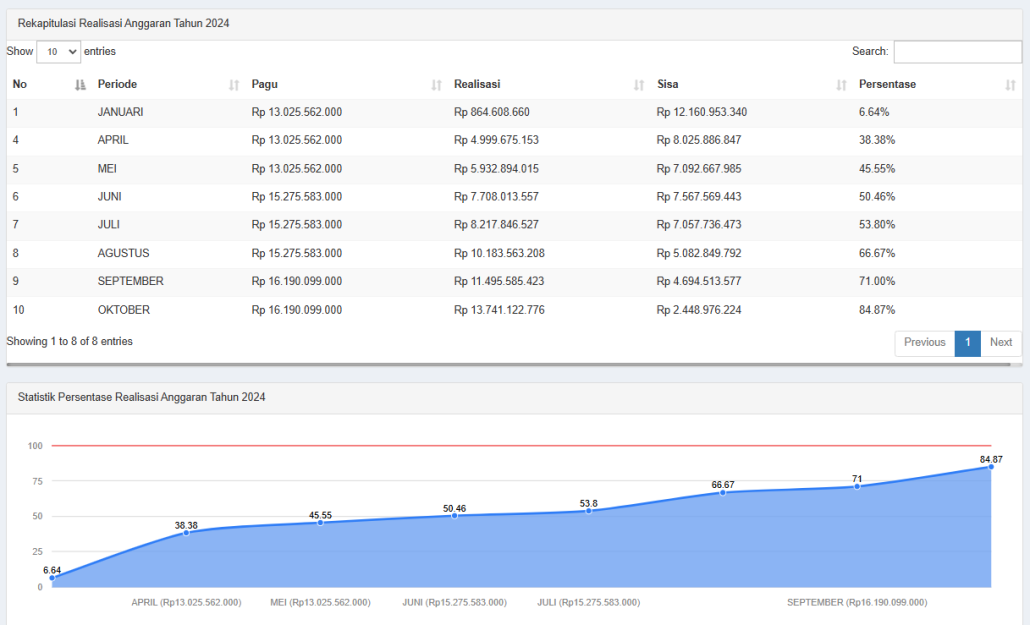Image resolution: width=1030 pixels, height=625 pixels.
Task: Select the APRIL period cell
Action: coord(113,140)
